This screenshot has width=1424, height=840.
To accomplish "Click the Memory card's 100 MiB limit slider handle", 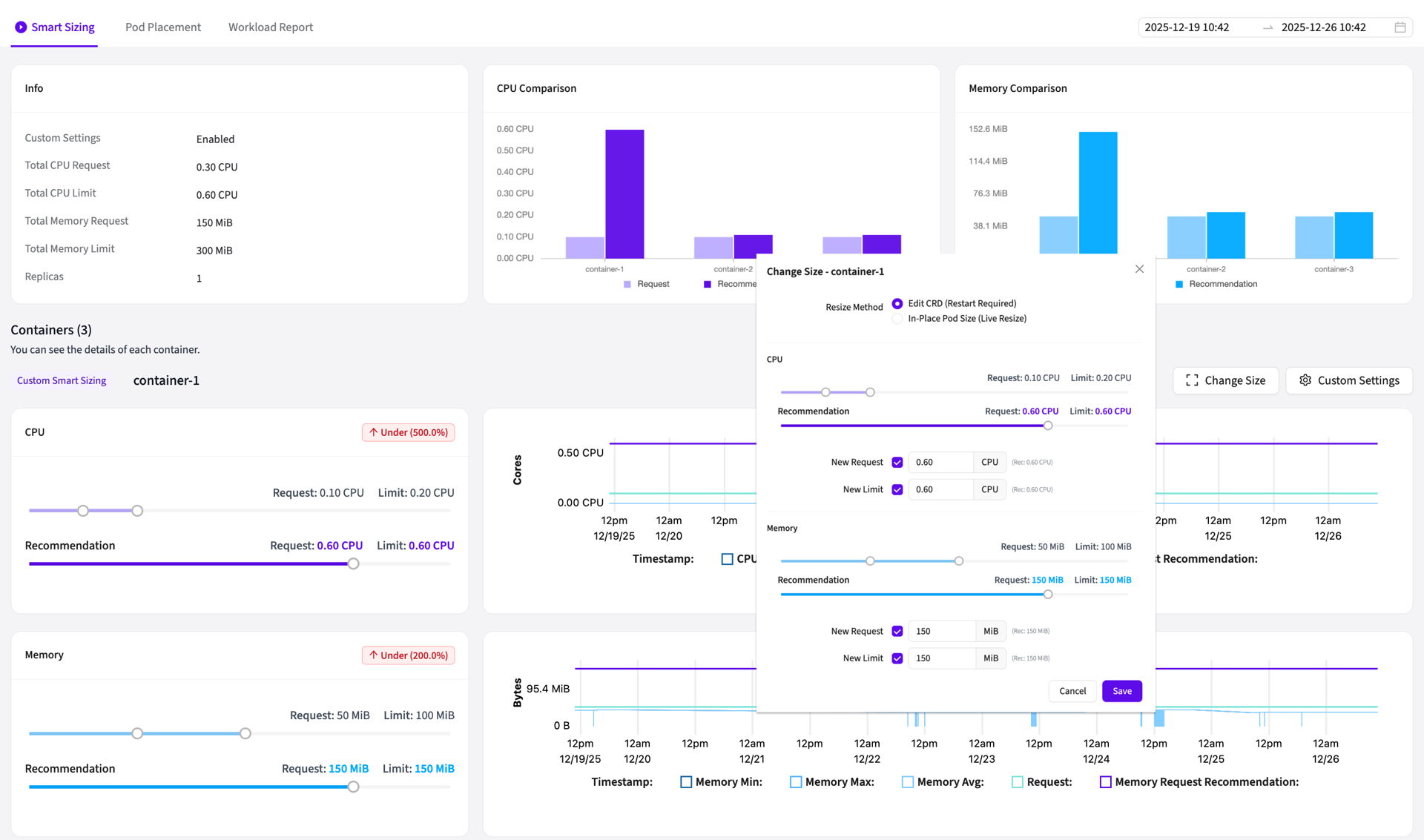I will pyautogui.click(x=245, y=734).
